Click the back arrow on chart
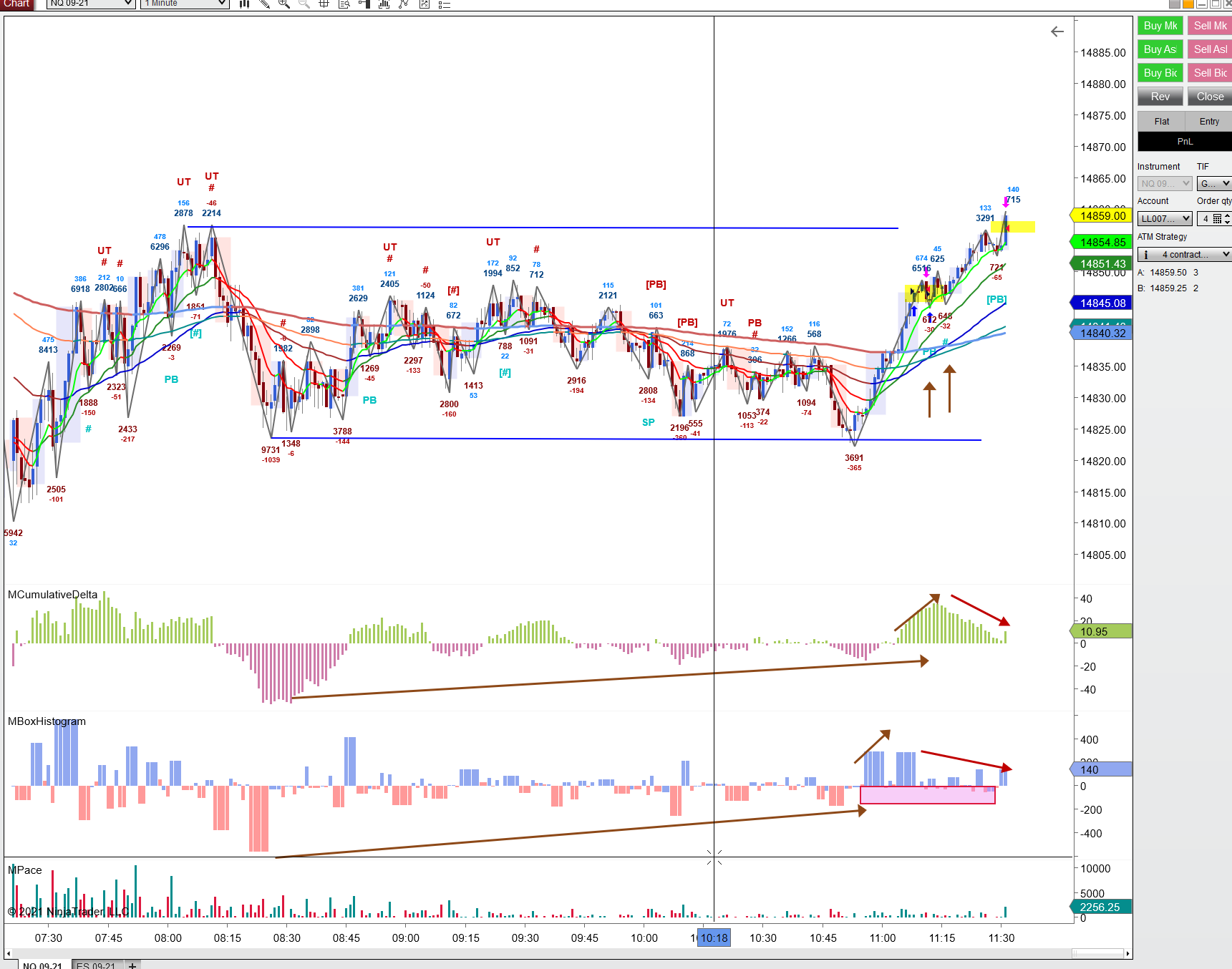1232x969 pixels. pos(1057,31)
